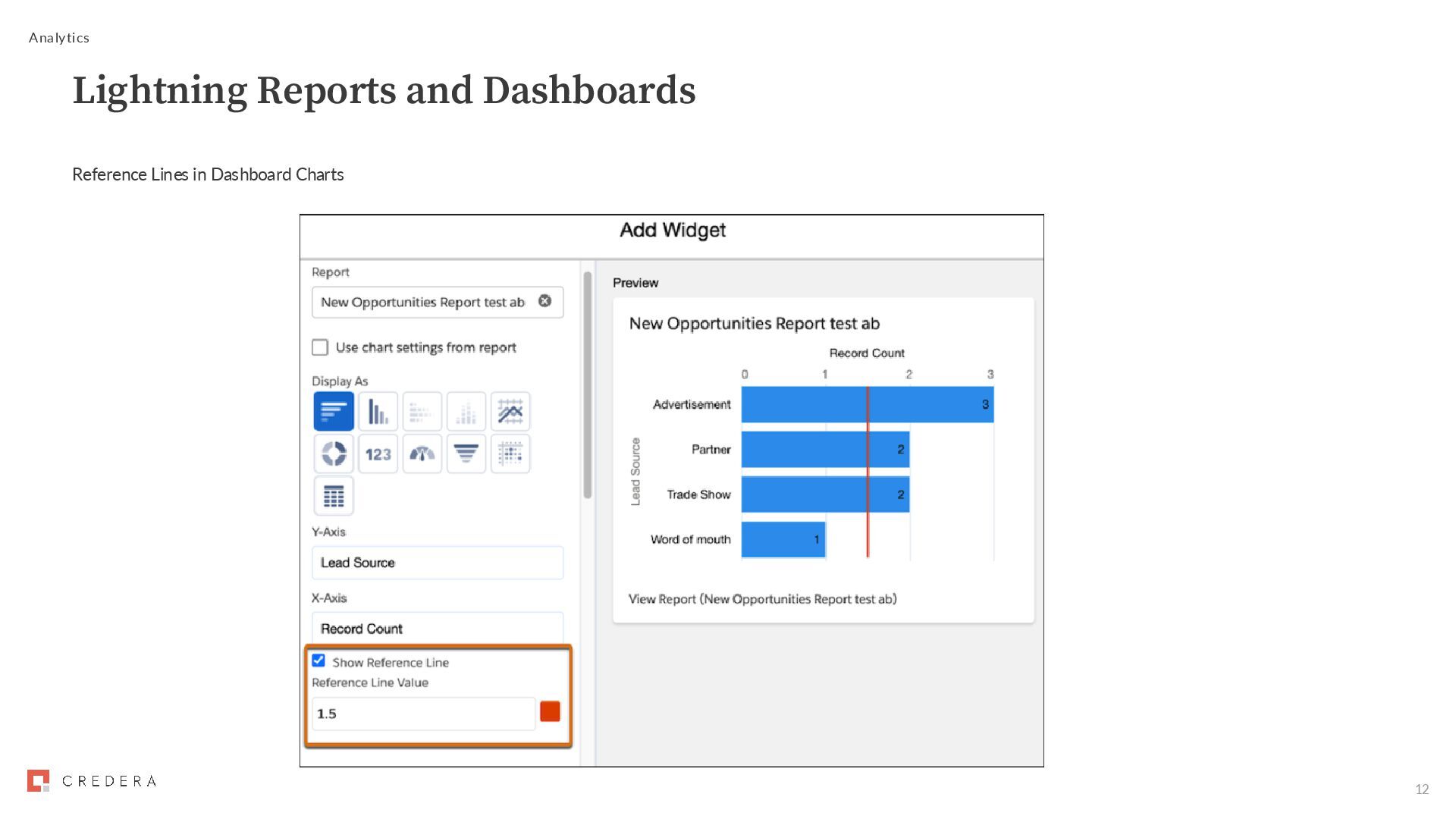Choose the stacked vertical bar chart icon

click(466, 412)
